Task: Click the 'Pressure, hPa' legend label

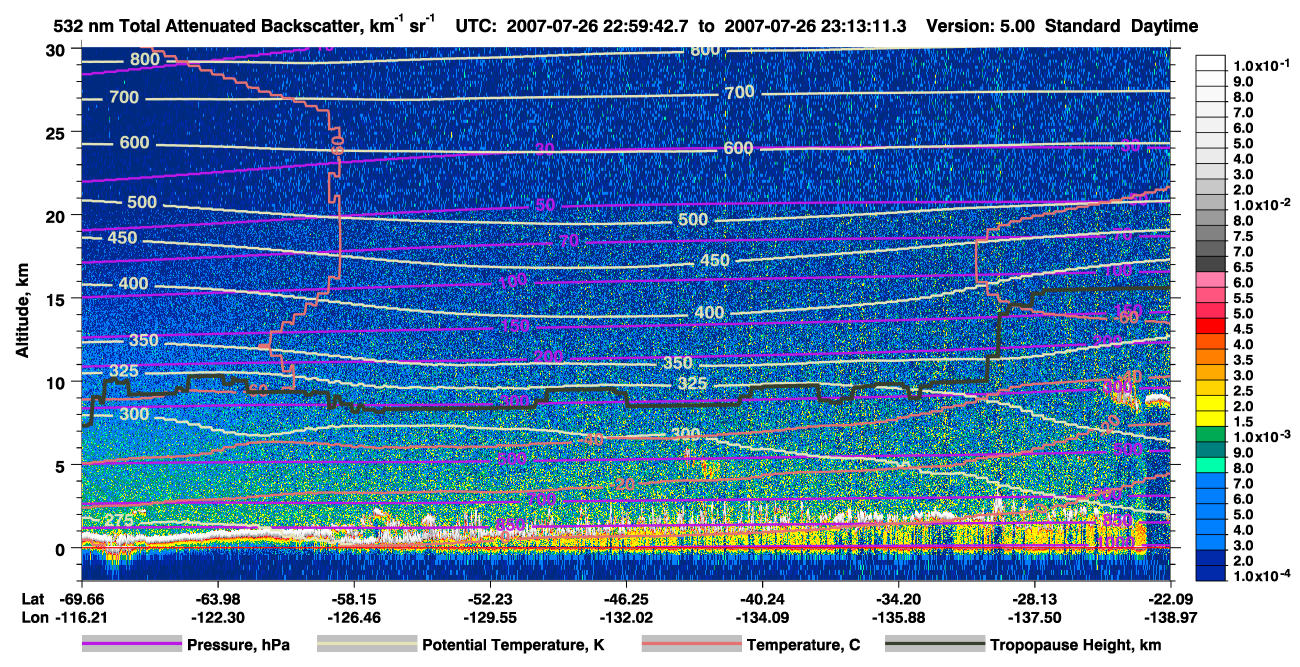Action: (x=239, y=645)
